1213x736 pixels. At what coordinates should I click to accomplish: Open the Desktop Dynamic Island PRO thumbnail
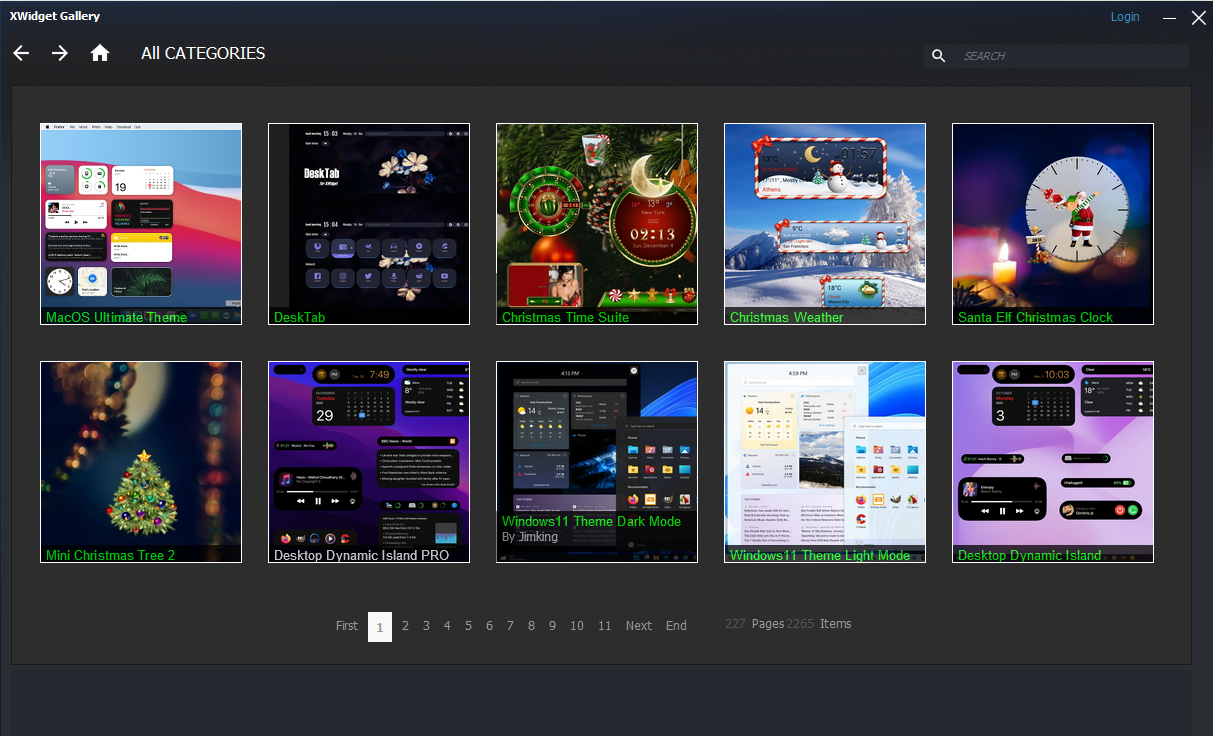click(369, 462)
